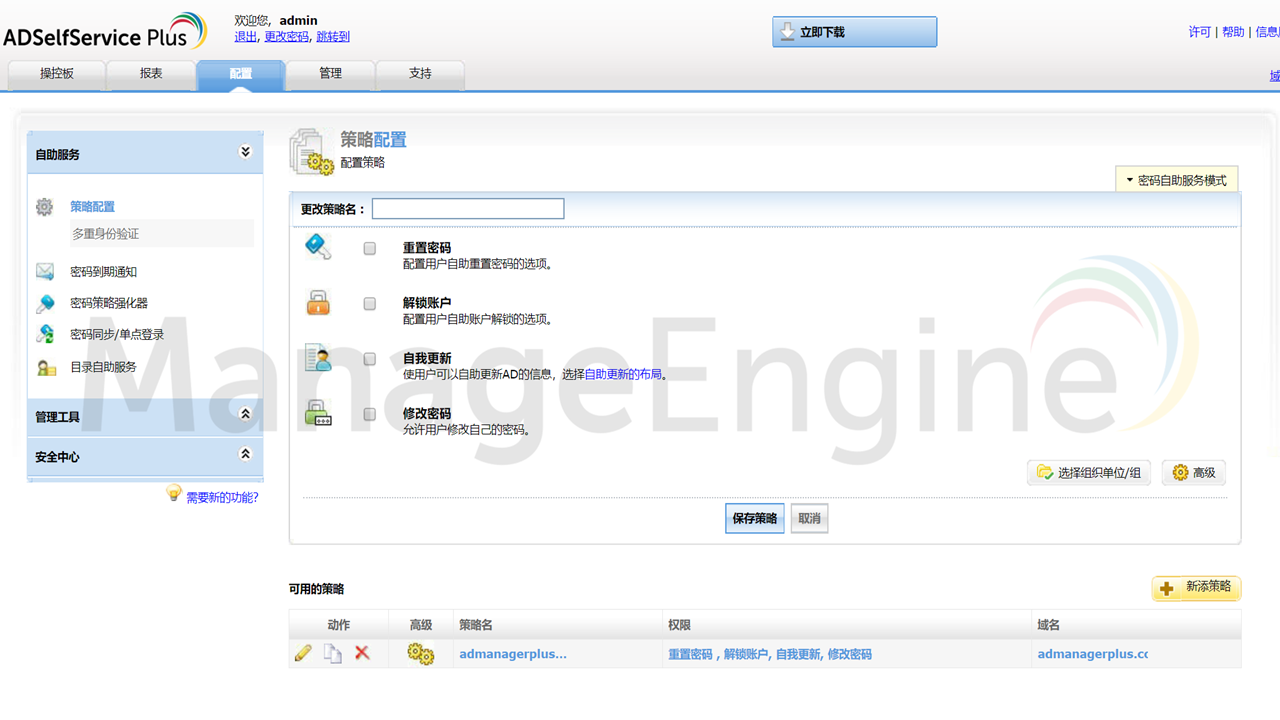The width and height of the screenshot is (1280, 720).
Task: Click the 保存策略 button
Action: pos(754,518)
